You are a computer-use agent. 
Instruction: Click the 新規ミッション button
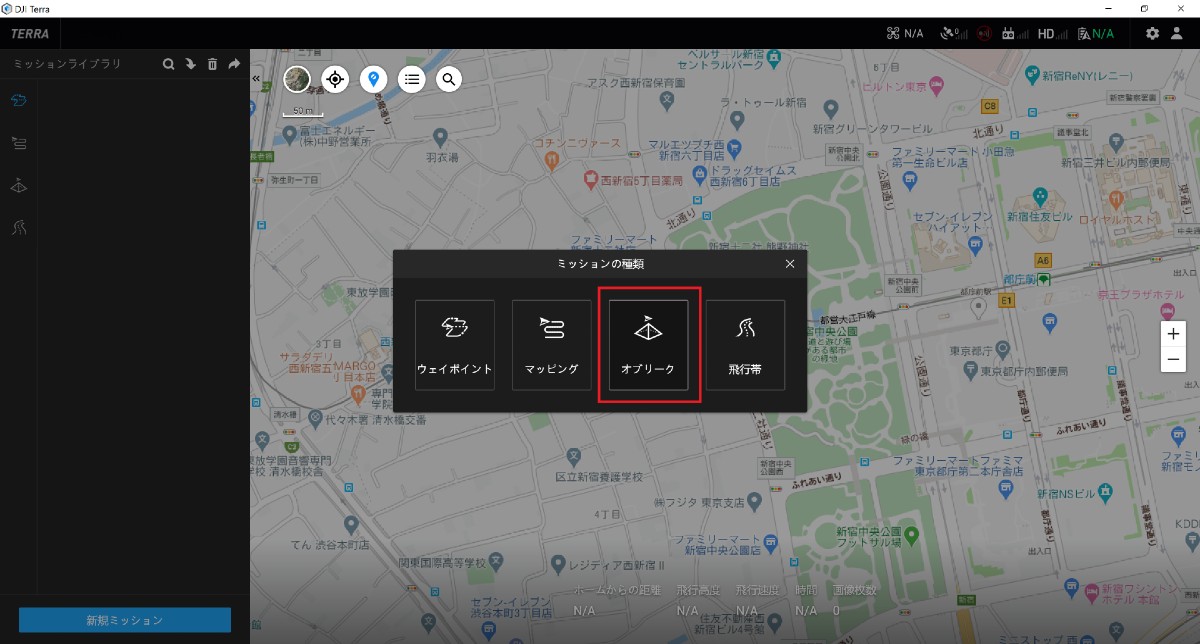pos(125,620)
